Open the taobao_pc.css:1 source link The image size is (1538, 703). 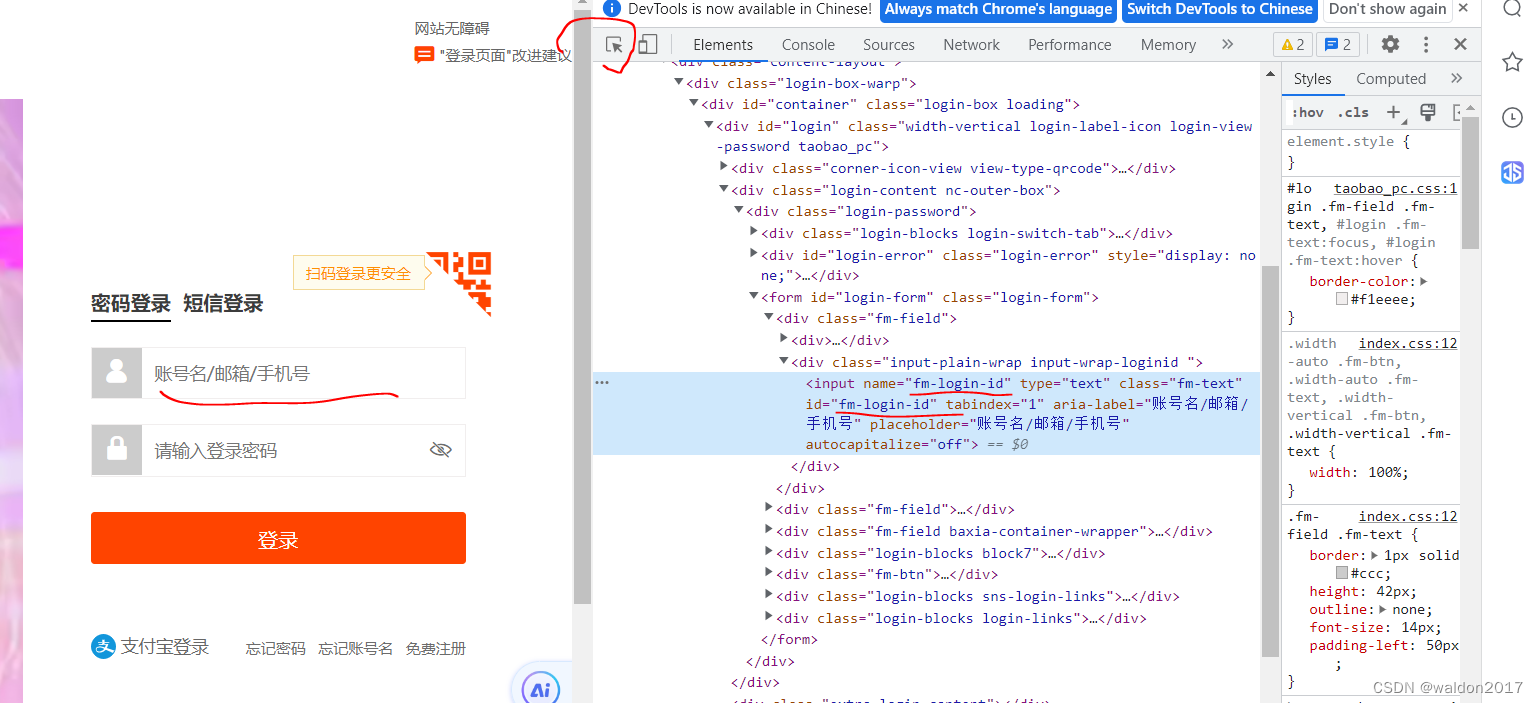pos(1395,188)
